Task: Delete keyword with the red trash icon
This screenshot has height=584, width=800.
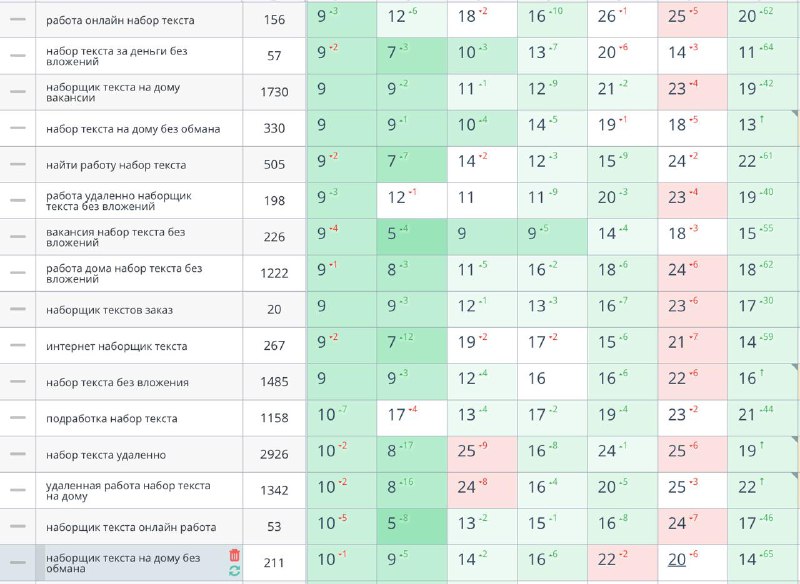Action: click(235, 555)
